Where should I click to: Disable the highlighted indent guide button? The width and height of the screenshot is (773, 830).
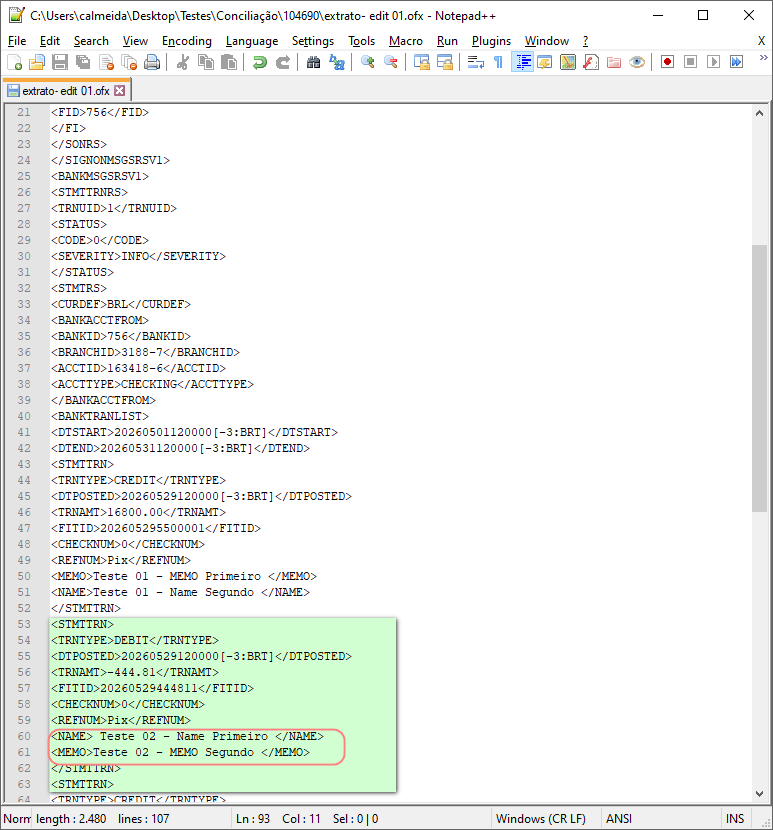(x=522, y=62)
